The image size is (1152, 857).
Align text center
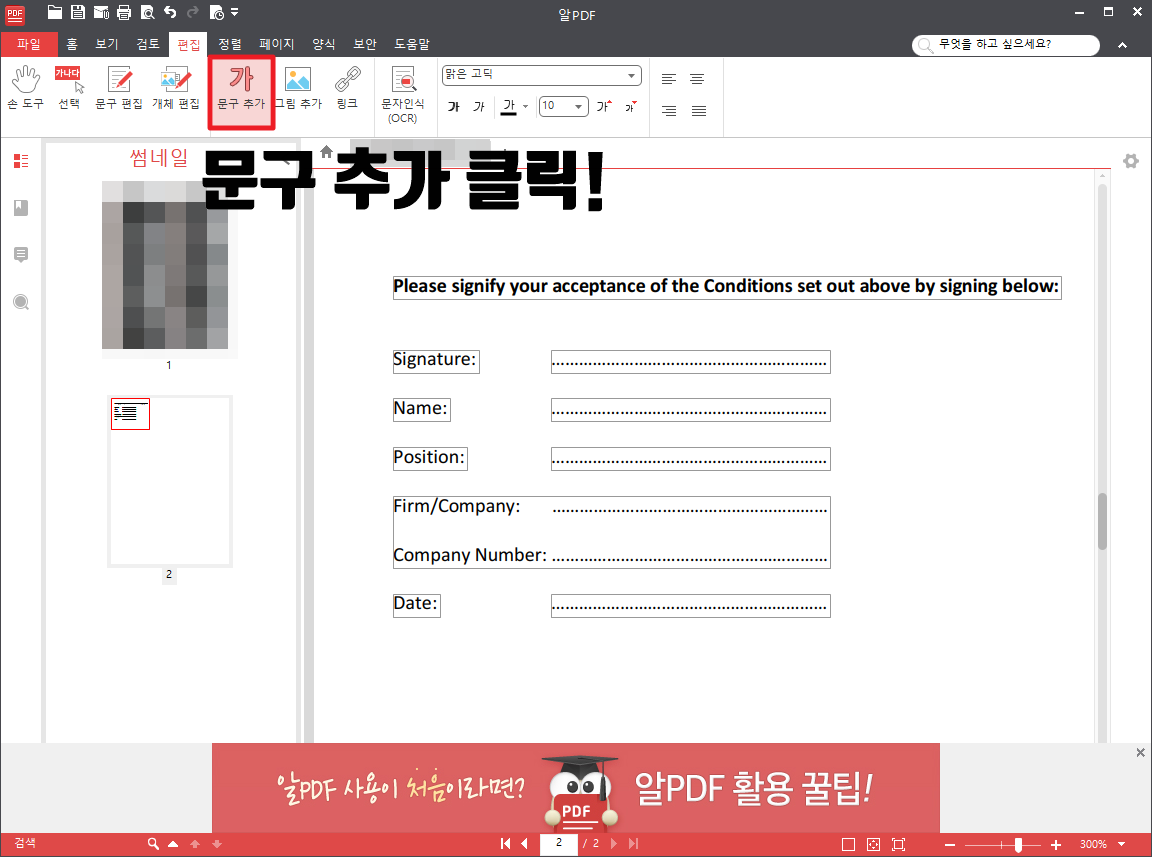(697, 79)
